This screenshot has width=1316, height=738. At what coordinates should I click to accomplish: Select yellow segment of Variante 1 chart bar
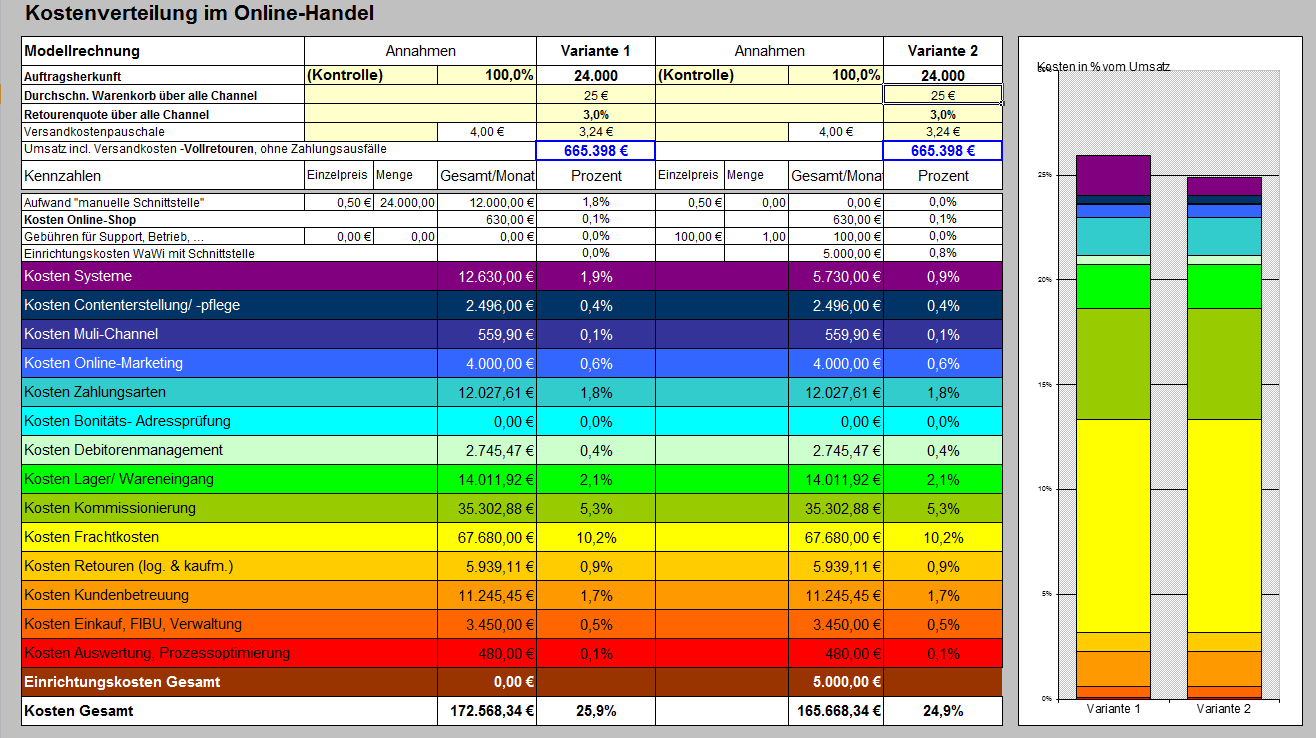click(1113, 525)
